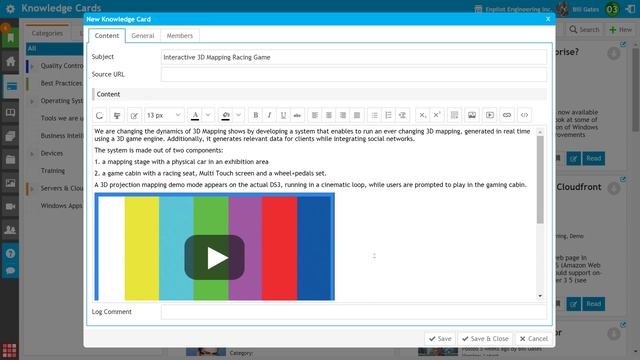
Task: Open the help question mark icon
Action: [10, 253]
